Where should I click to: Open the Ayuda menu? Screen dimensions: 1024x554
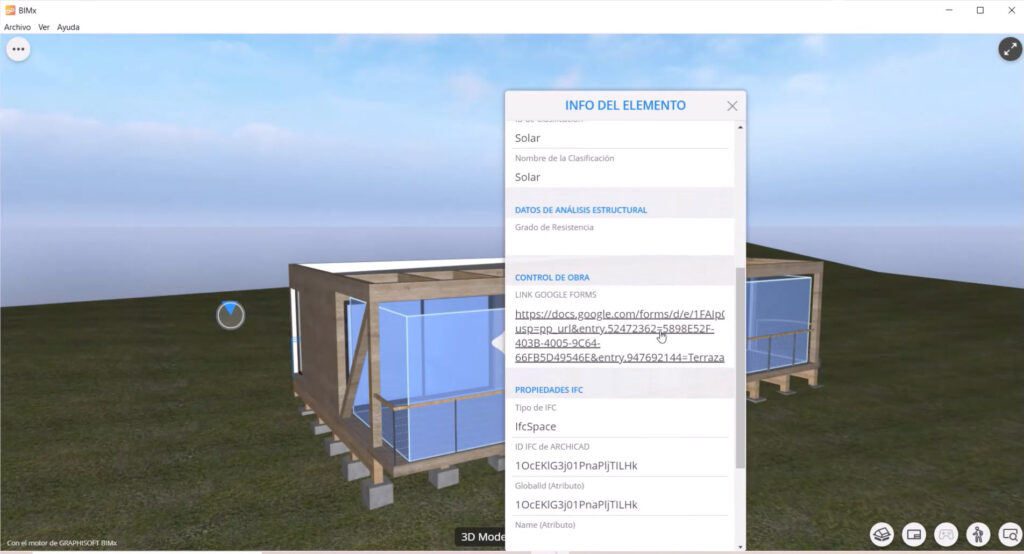coord(68,27)
